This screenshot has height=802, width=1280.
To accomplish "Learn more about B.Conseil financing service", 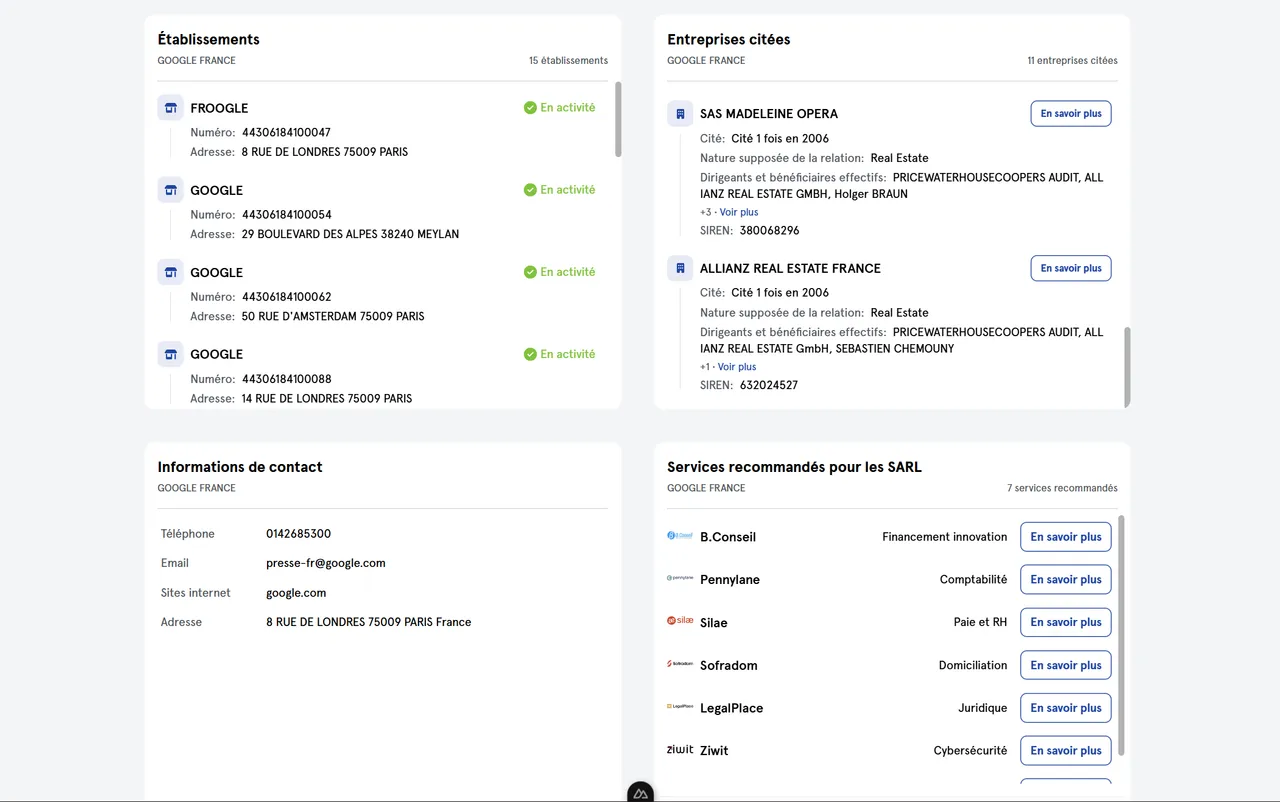I will point(1066,537).
